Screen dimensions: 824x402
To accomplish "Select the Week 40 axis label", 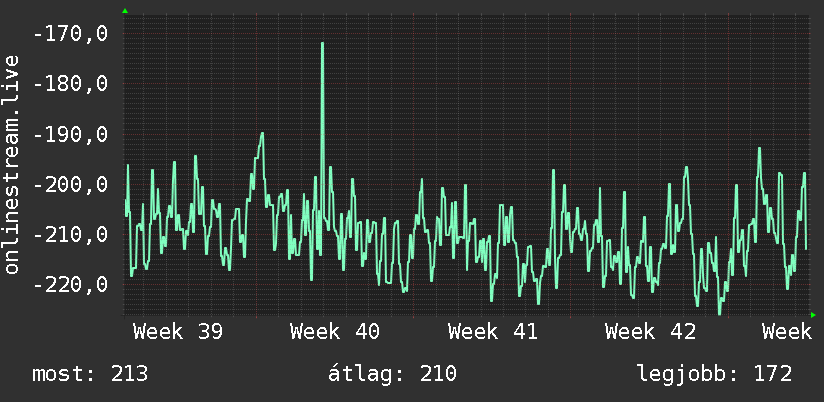I will 335,332.
